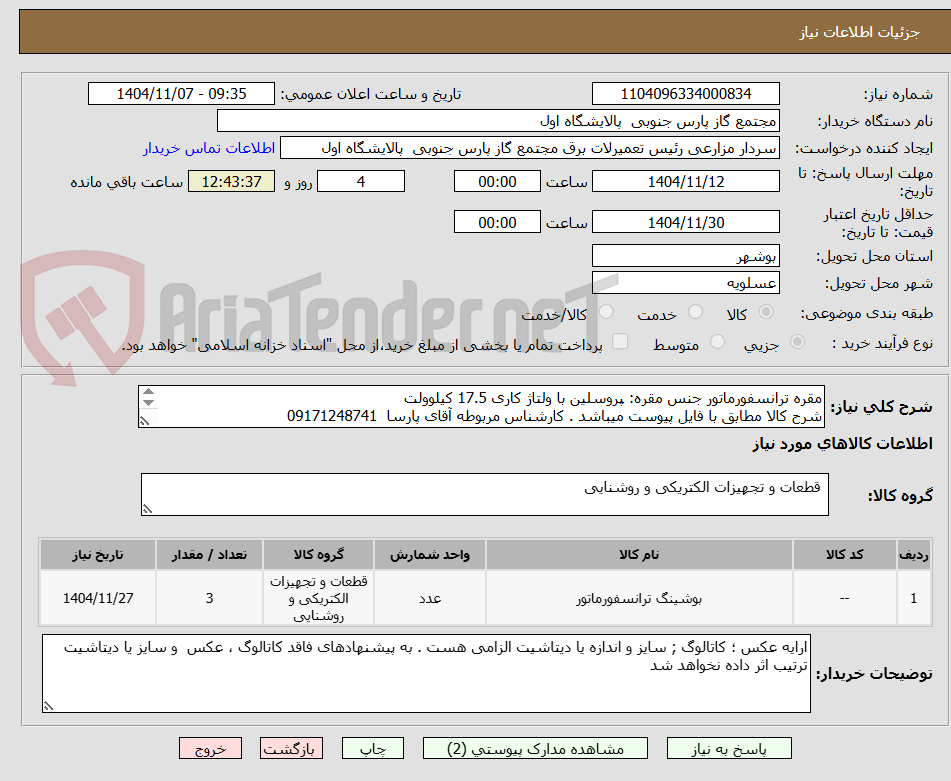This screenshot has width=951, height=781.
Task: Click the ردیف column header
Action: click(913, 554)
